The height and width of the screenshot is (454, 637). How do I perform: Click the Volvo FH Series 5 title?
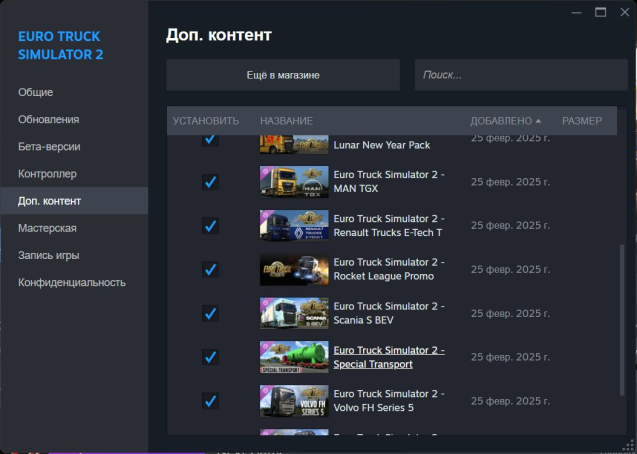click(389, 401)
